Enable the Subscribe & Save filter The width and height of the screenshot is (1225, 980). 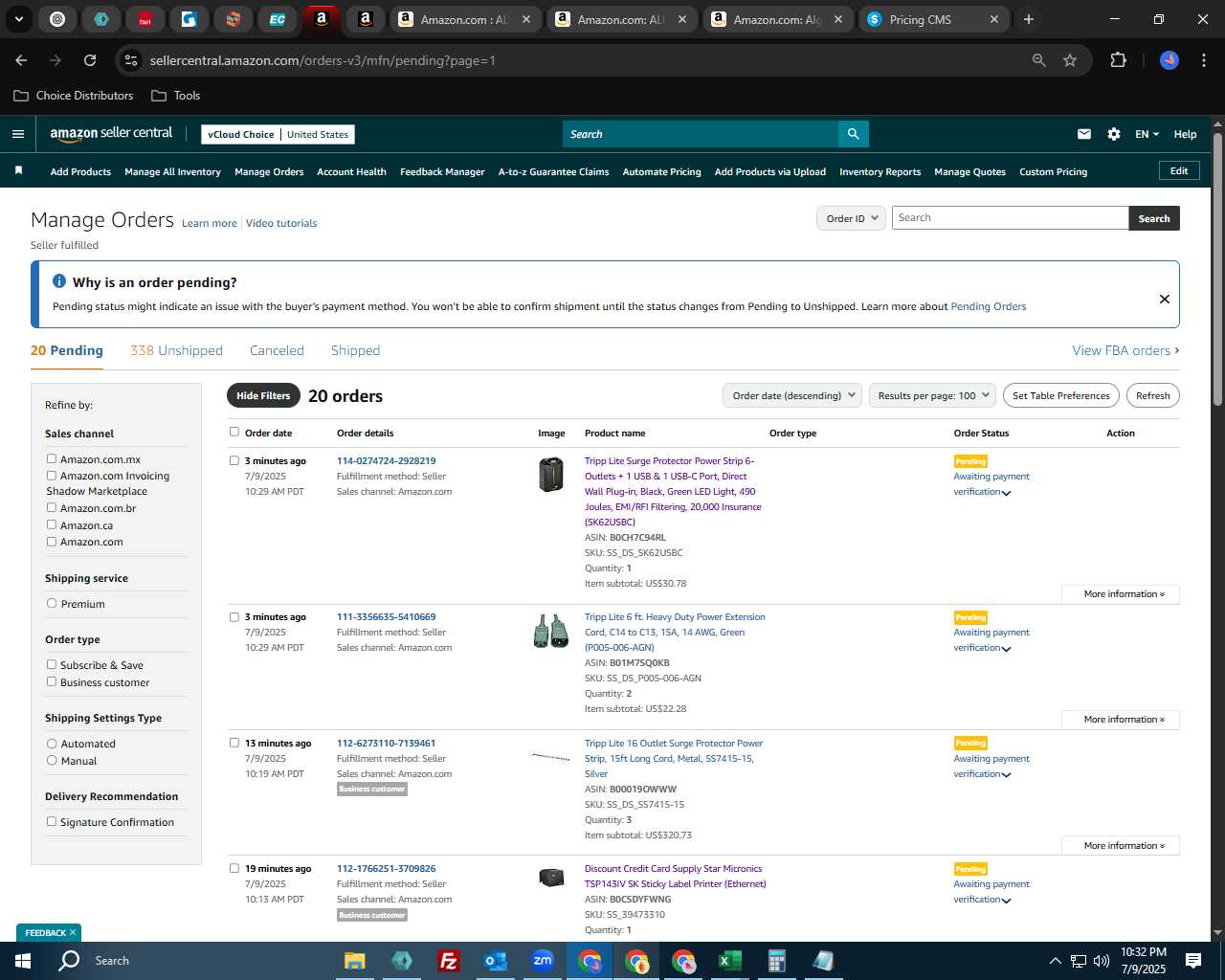click(52, 664)
